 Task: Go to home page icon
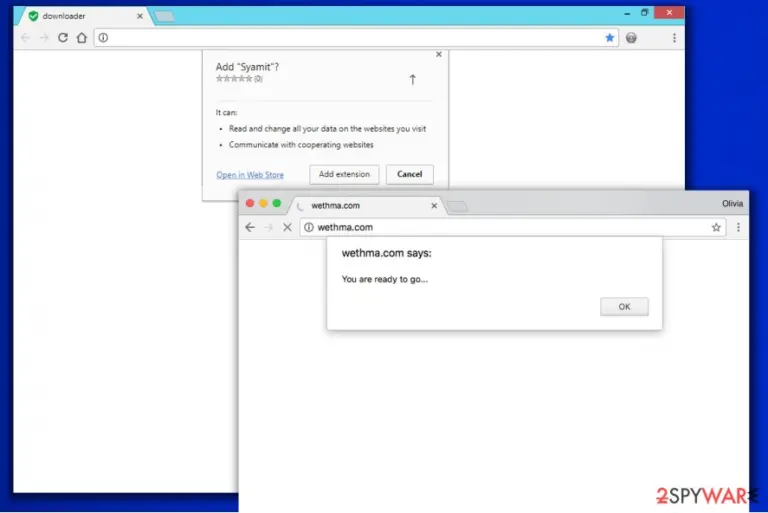coord(82,38)
